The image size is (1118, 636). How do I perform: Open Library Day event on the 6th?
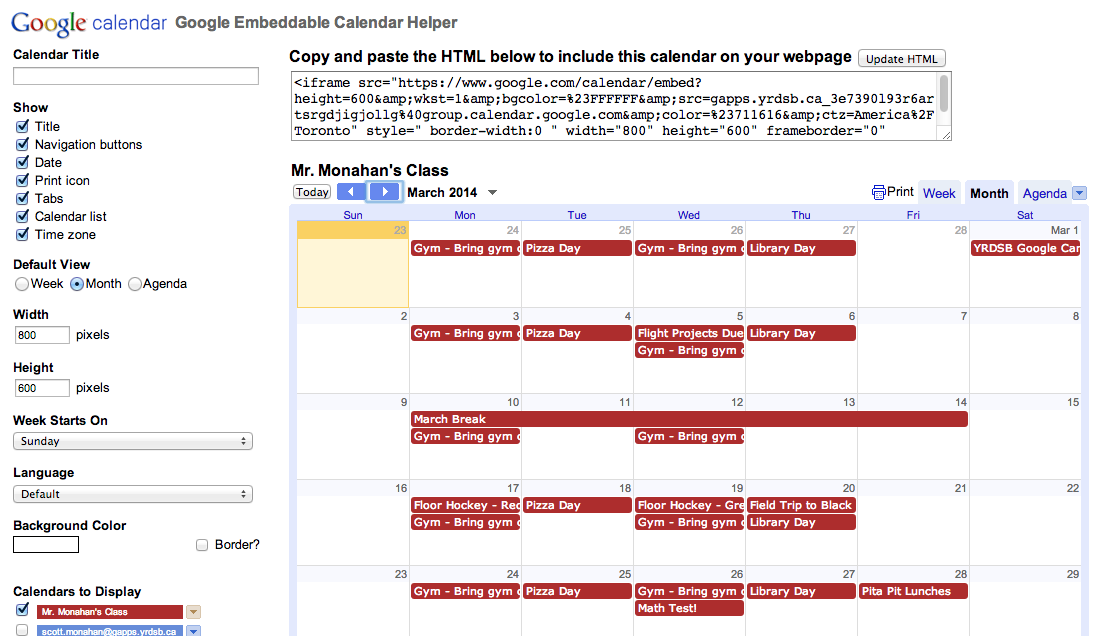point(801,333)
